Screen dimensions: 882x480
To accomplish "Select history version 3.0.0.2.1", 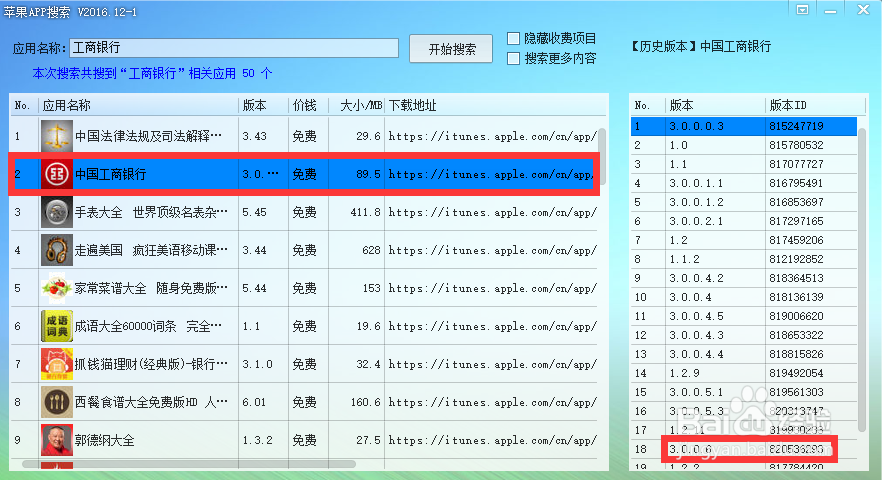I will coord(744,221).
